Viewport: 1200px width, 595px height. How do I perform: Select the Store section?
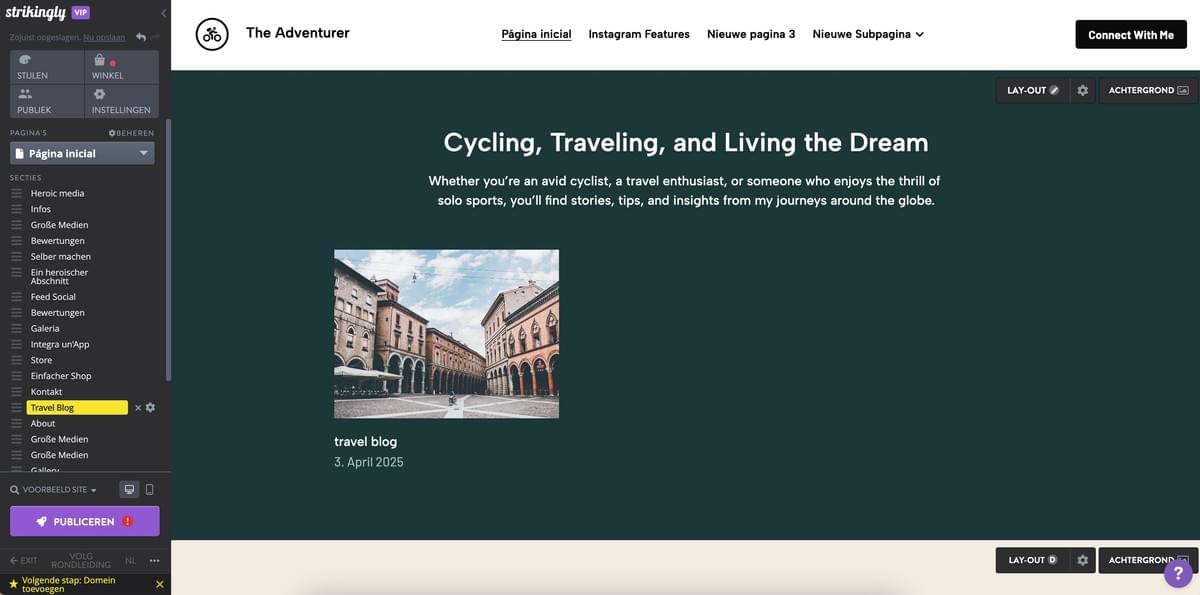41,360
